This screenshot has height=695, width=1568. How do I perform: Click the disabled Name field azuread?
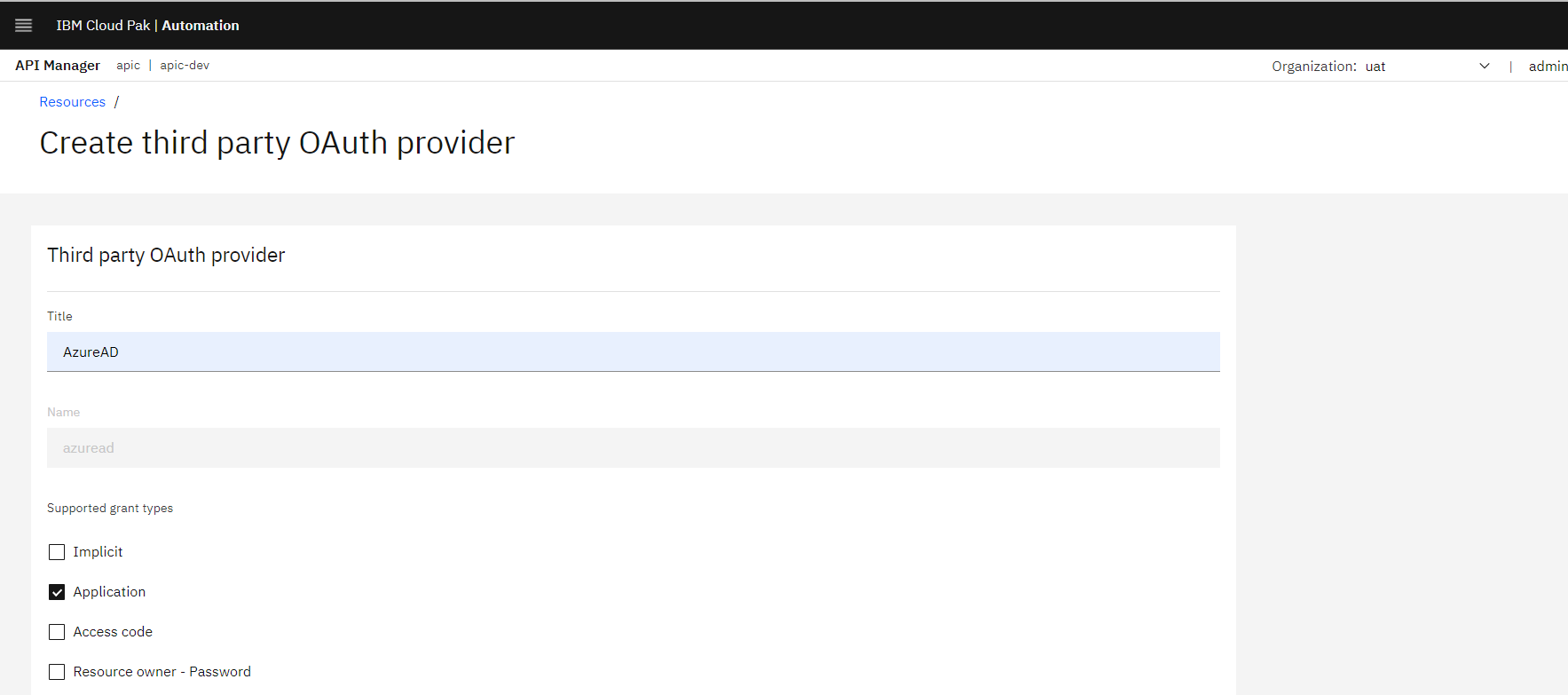633,448
